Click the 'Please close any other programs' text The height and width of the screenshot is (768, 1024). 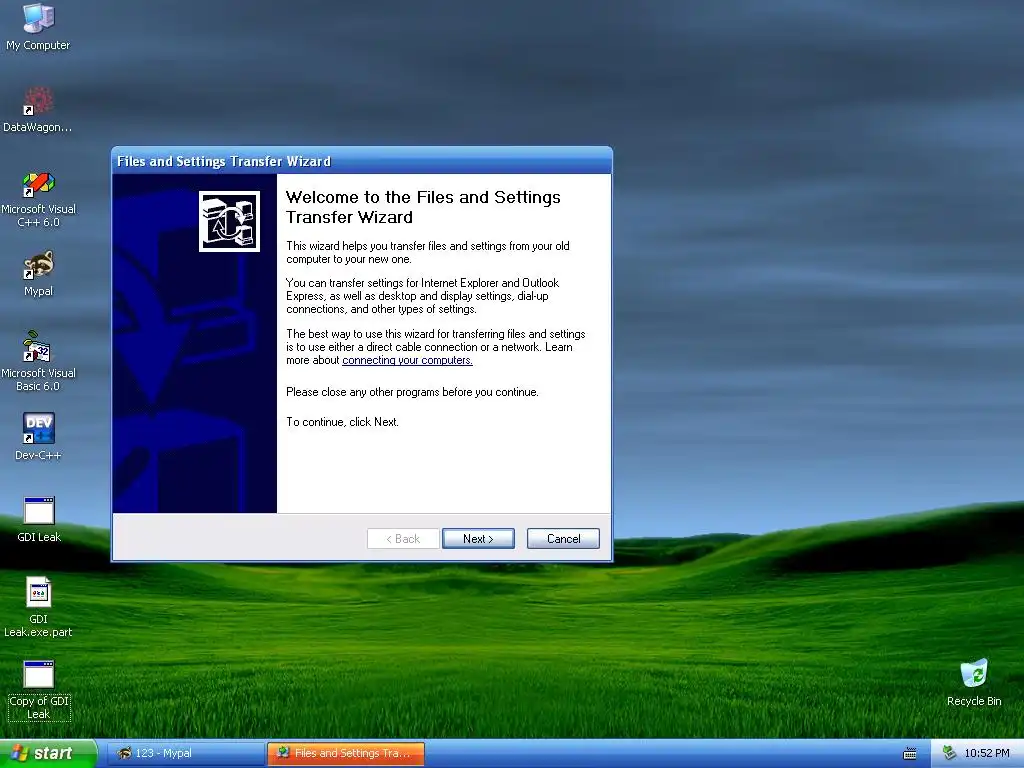412,392
